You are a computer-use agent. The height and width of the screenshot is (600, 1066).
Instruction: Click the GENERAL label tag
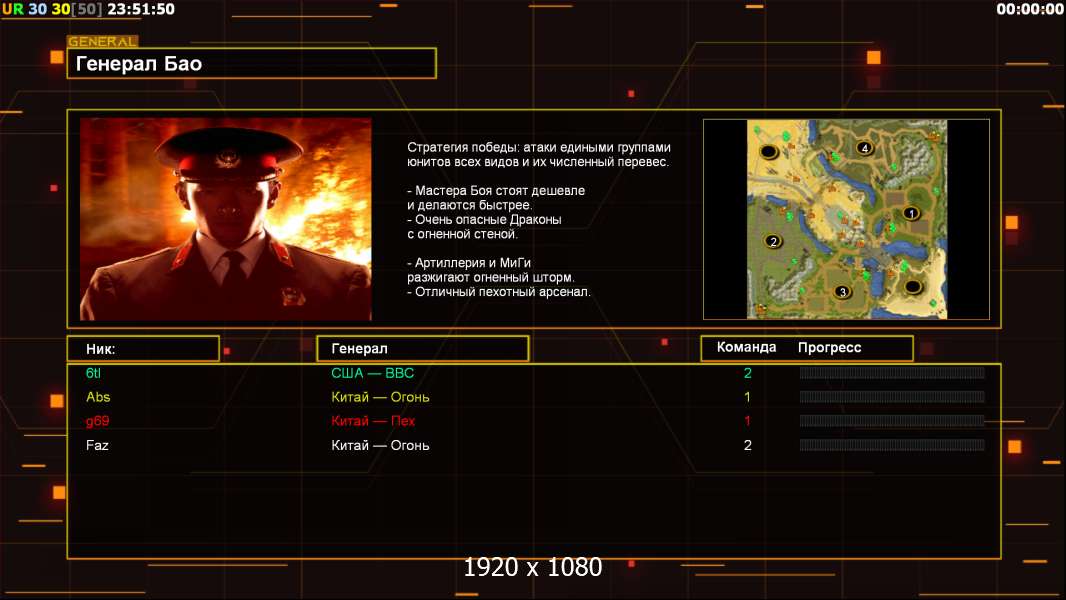pyautogui.click(x=103, y=41)
